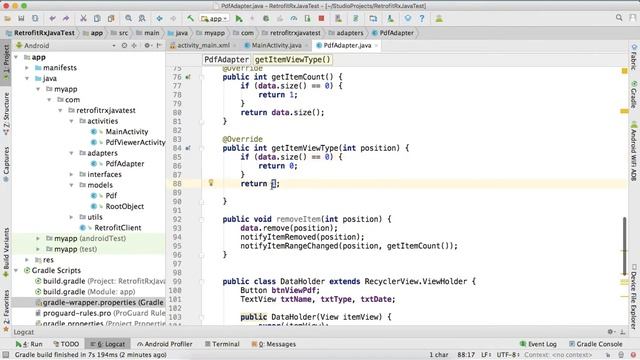The height and width of the screenshot is (360, 640).
Task: Click the yellow warning marker in error stripe
Action: pos(624,111)
